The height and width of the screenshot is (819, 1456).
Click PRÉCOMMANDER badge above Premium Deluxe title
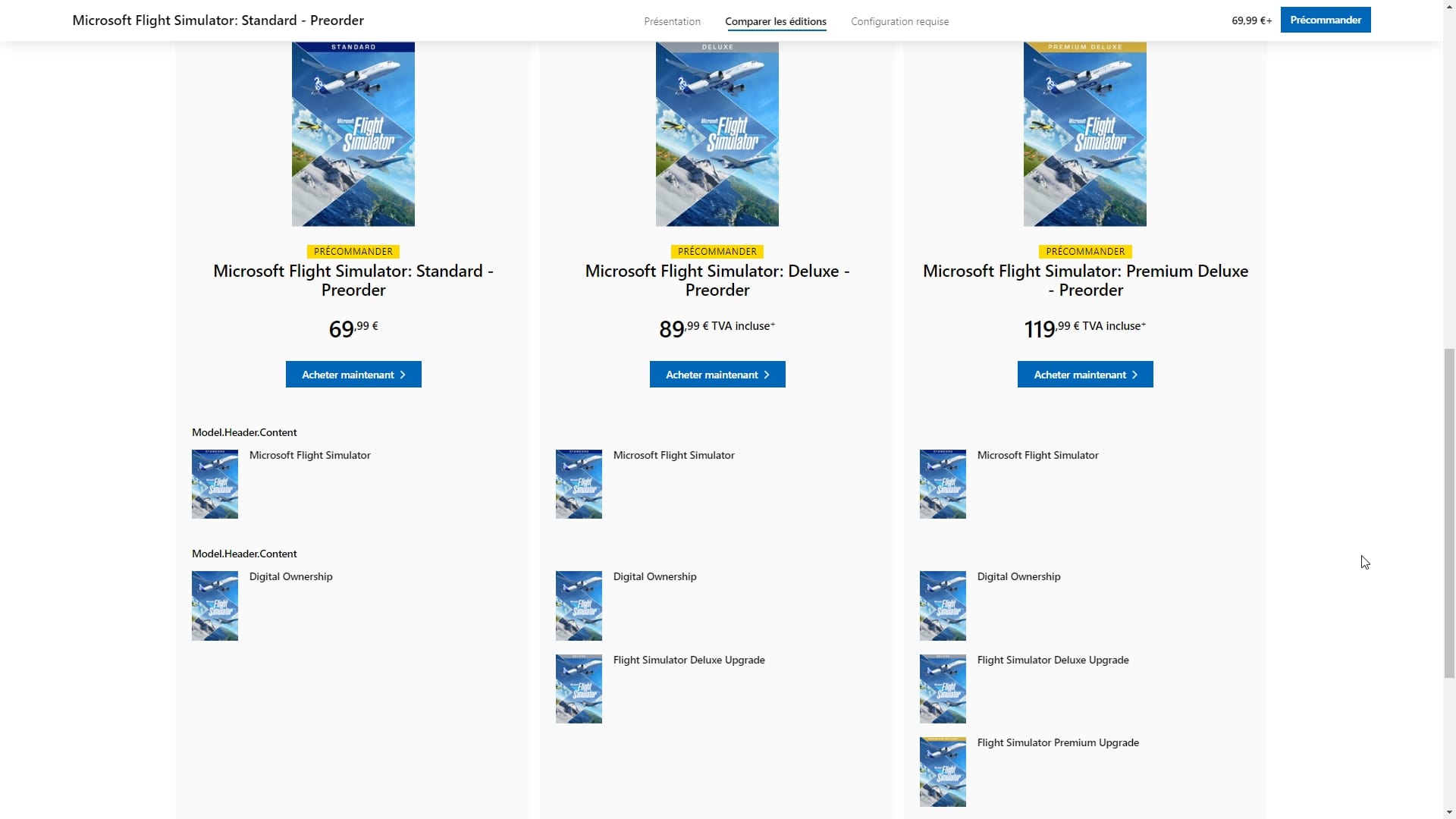1085,252
